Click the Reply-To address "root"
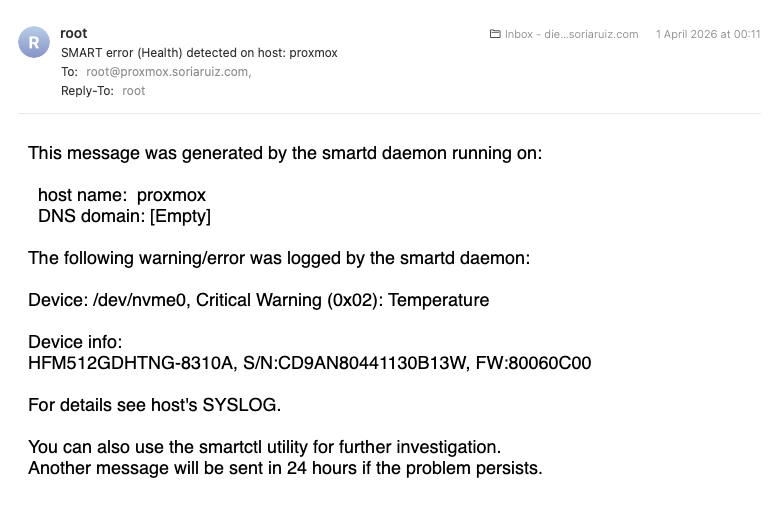This screenshot has width=777, height=514. tap(134, 91)
